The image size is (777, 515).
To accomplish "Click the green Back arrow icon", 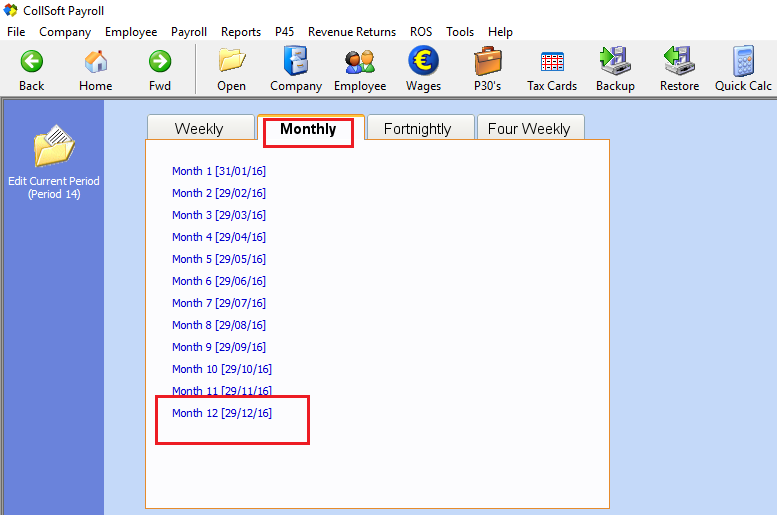I will click(x=32, y=62).
